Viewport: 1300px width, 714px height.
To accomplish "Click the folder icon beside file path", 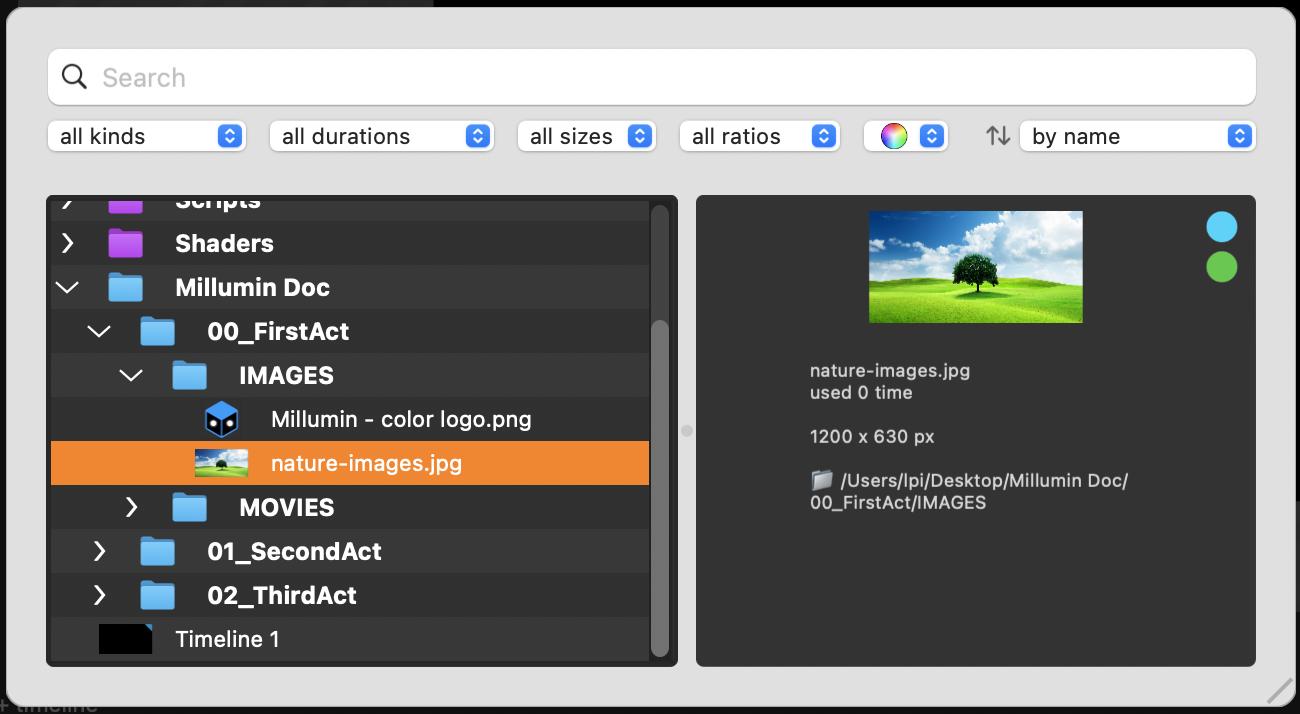I will pos(821,481).
